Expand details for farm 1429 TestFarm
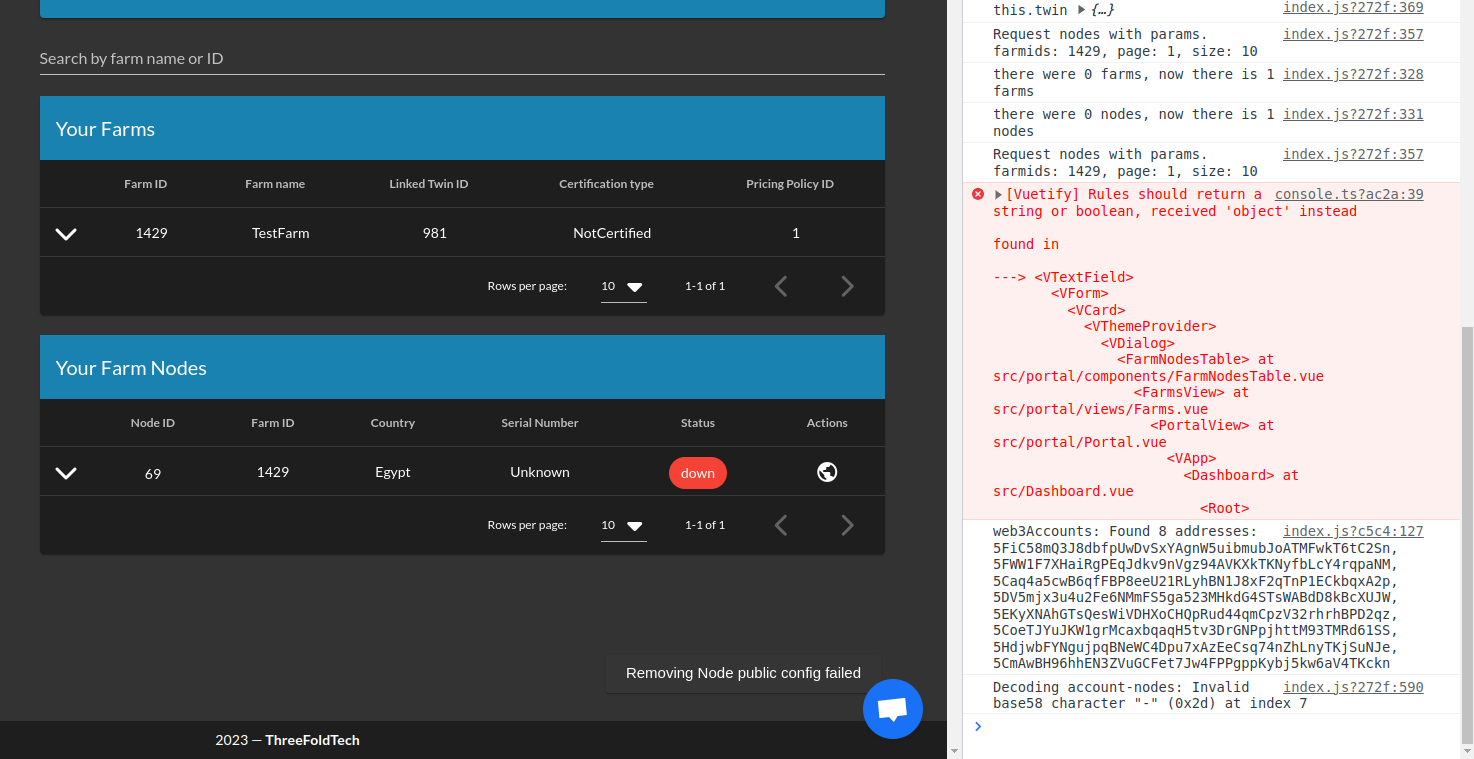The width and height of the screenshot is (1474, 759). pos(66,233)
